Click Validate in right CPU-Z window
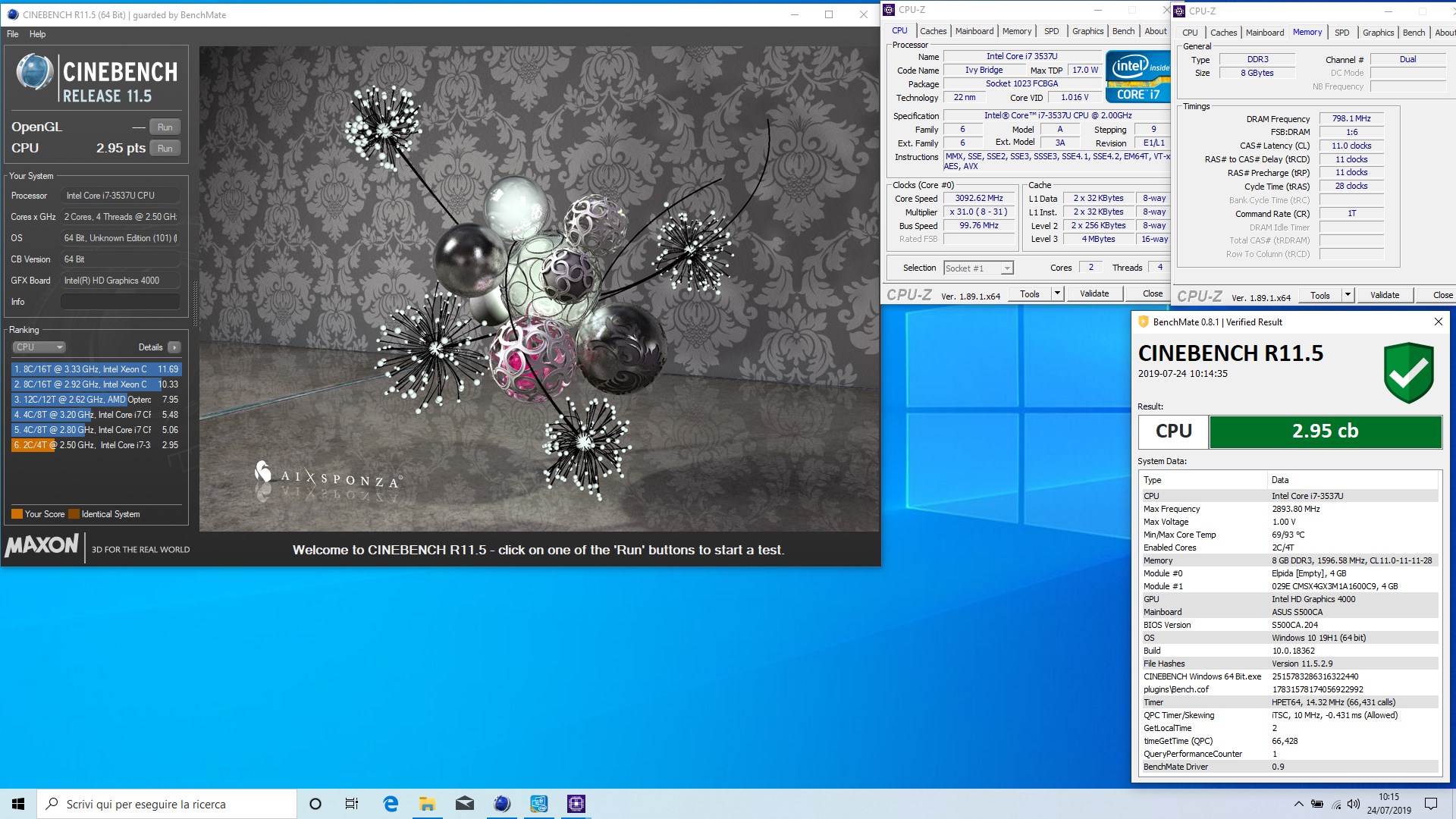1456x819 pixels. (1385, 296)
